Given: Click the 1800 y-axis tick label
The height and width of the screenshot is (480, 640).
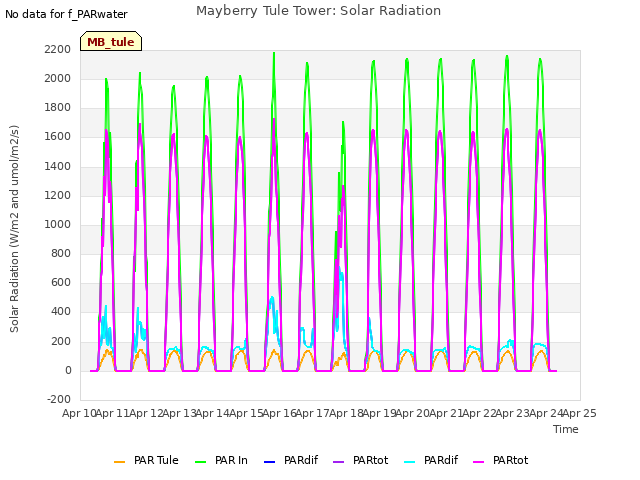Looking at the screenshot, I should [58, 108].
